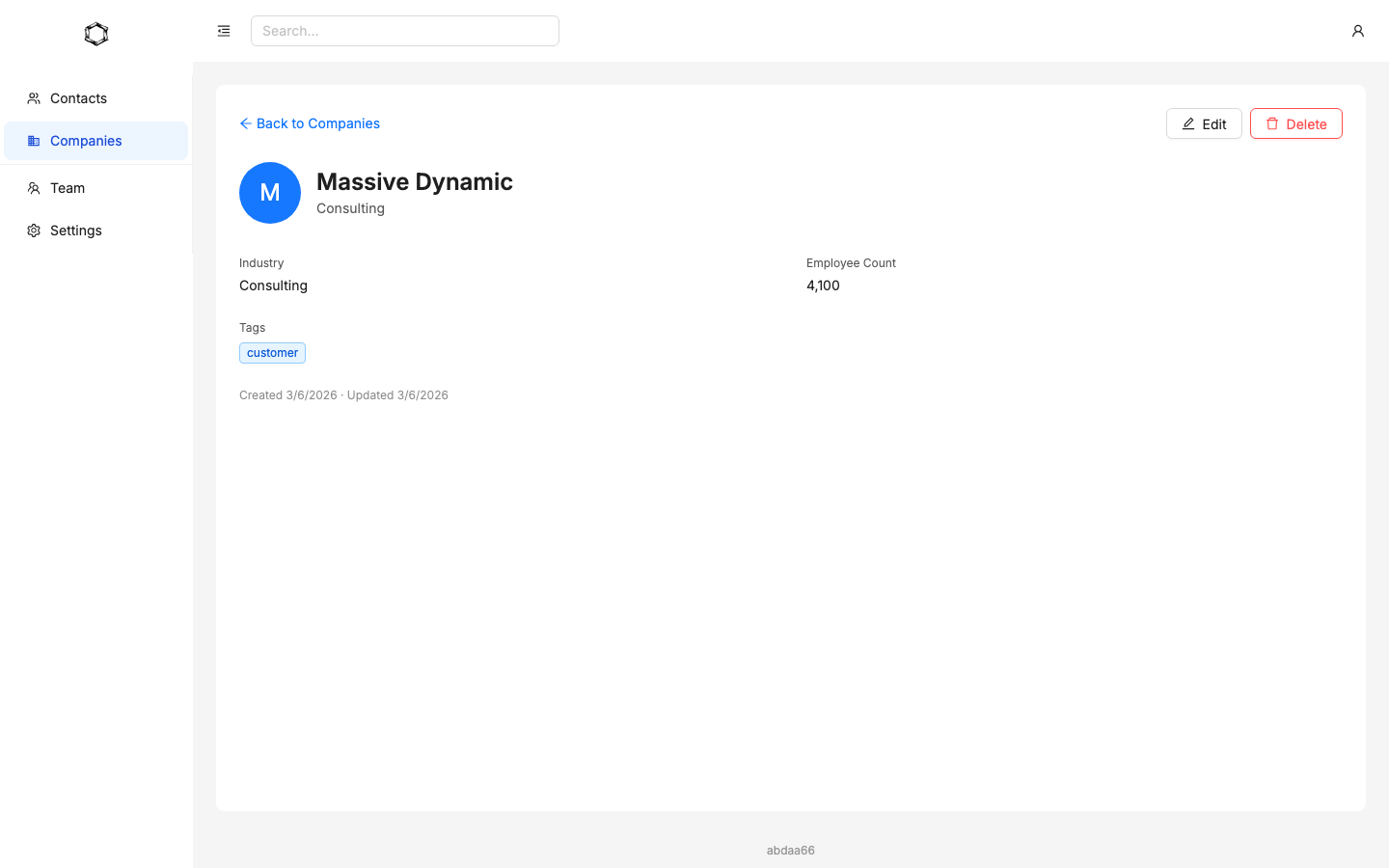The image size is (1389, 868).
Task: Click the Created 3/6/2026 timestamp text
Action: click(288, 395)
